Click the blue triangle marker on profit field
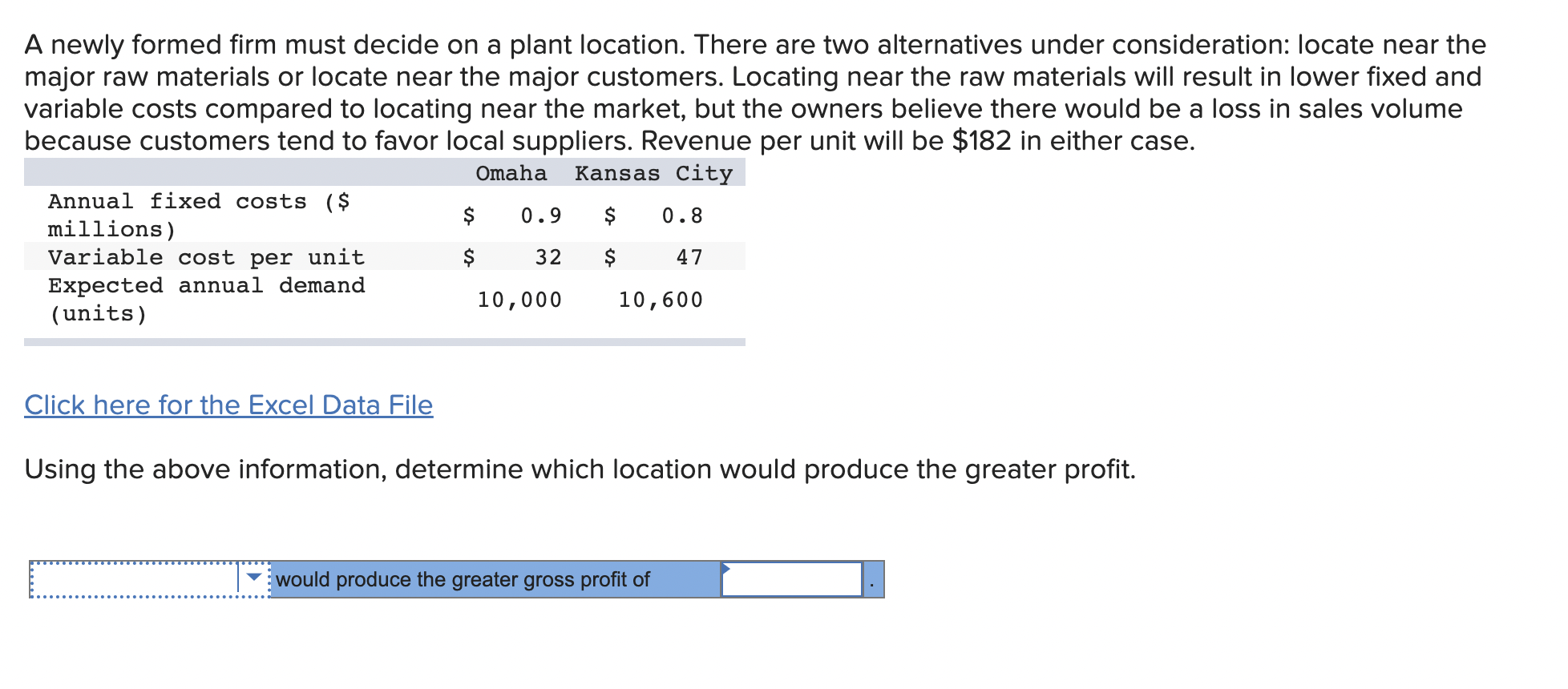This screenshot has height=689, width=1568. 725,569
